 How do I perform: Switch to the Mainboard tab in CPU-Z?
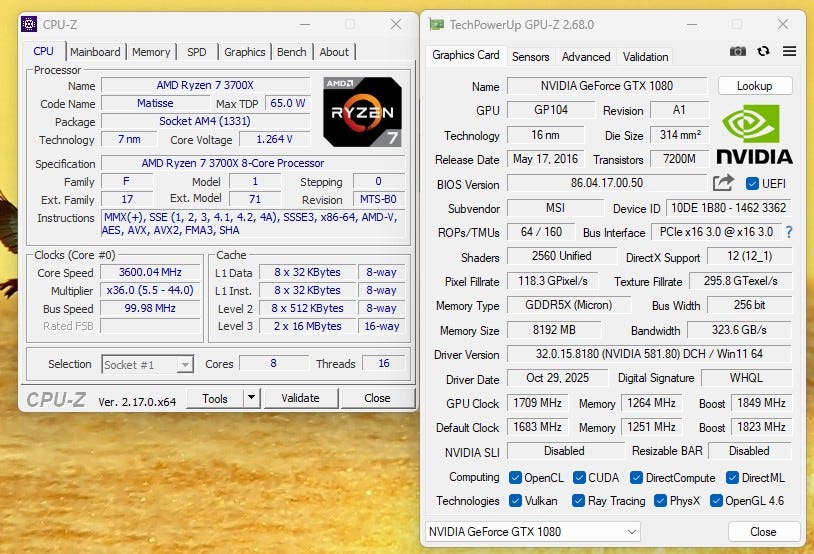[95, 52]
